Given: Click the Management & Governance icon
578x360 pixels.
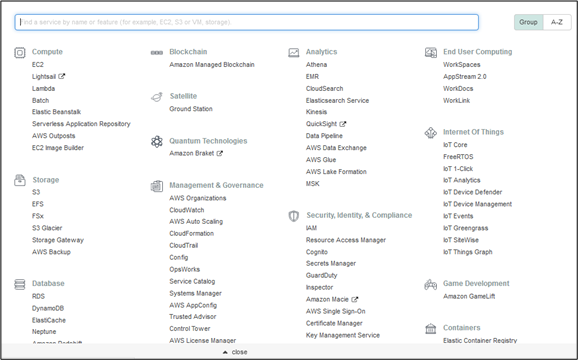Looking at the screenshot, I should (157, 186).
